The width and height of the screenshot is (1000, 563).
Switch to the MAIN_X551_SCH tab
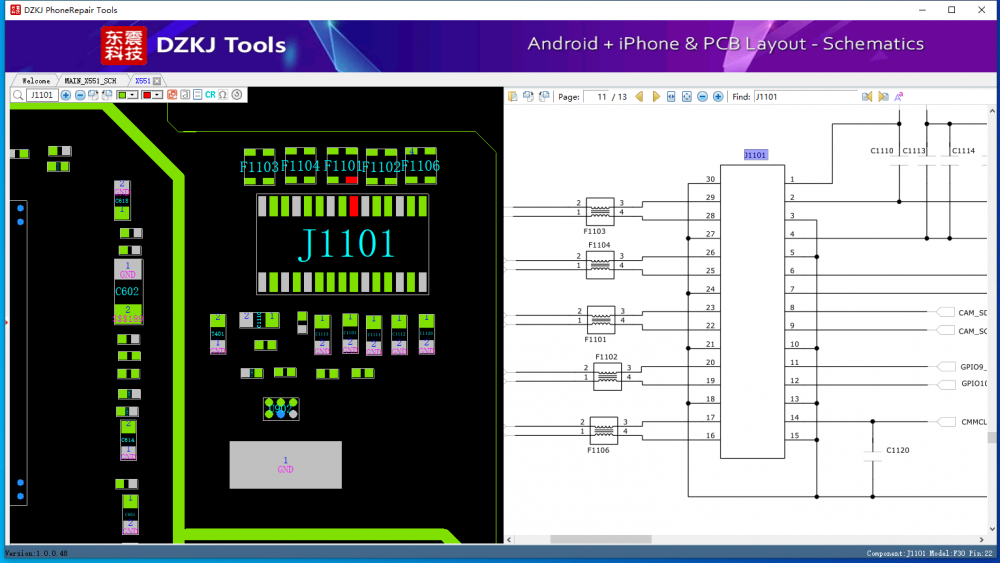pyautogui.click(x=91, y=81)
